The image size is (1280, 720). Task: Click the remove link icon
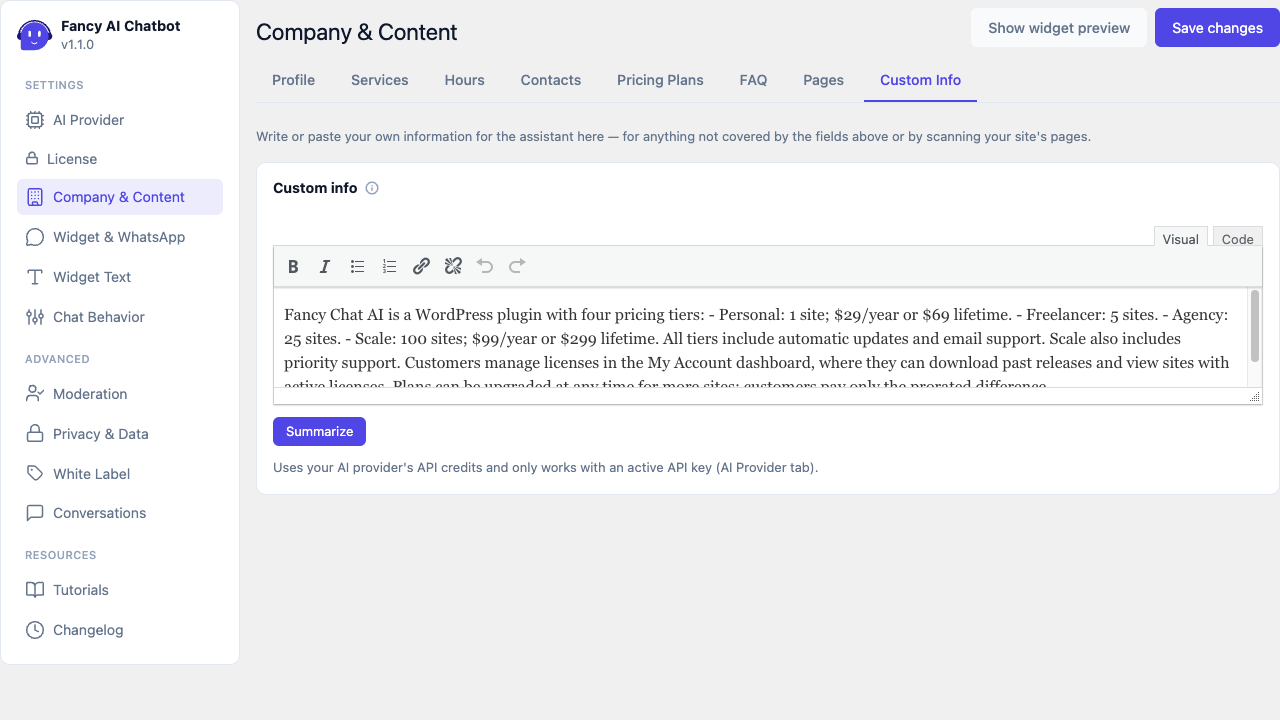pyautogui.click(x=453, y=266)
